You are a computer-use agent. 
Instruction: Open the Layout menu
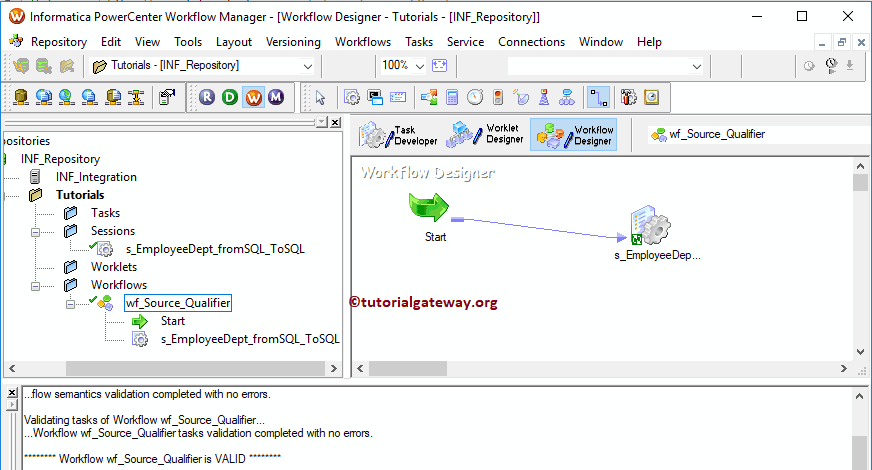coord(234,42)
